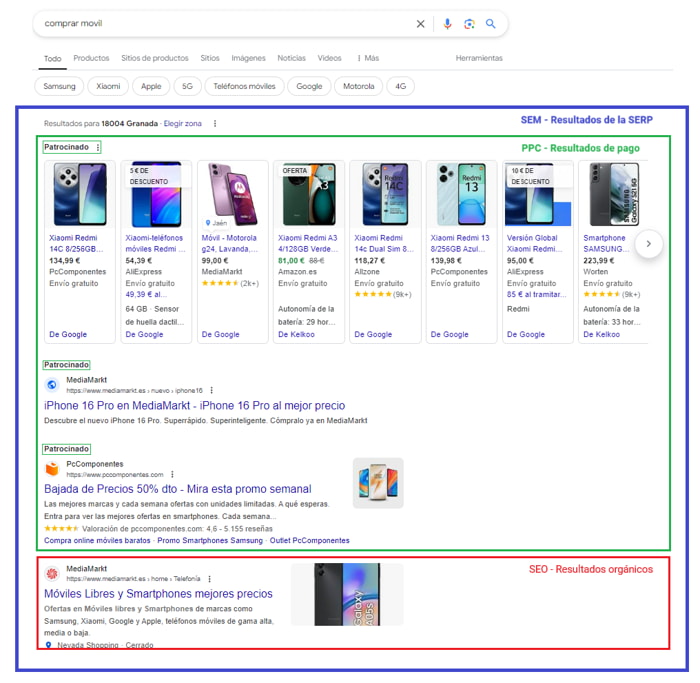Open Promo Smartphones Samsung sitelink
Image resolution: width=700 pixels, height=683 pixels.
pyautogui.click(x=210, y=541)
